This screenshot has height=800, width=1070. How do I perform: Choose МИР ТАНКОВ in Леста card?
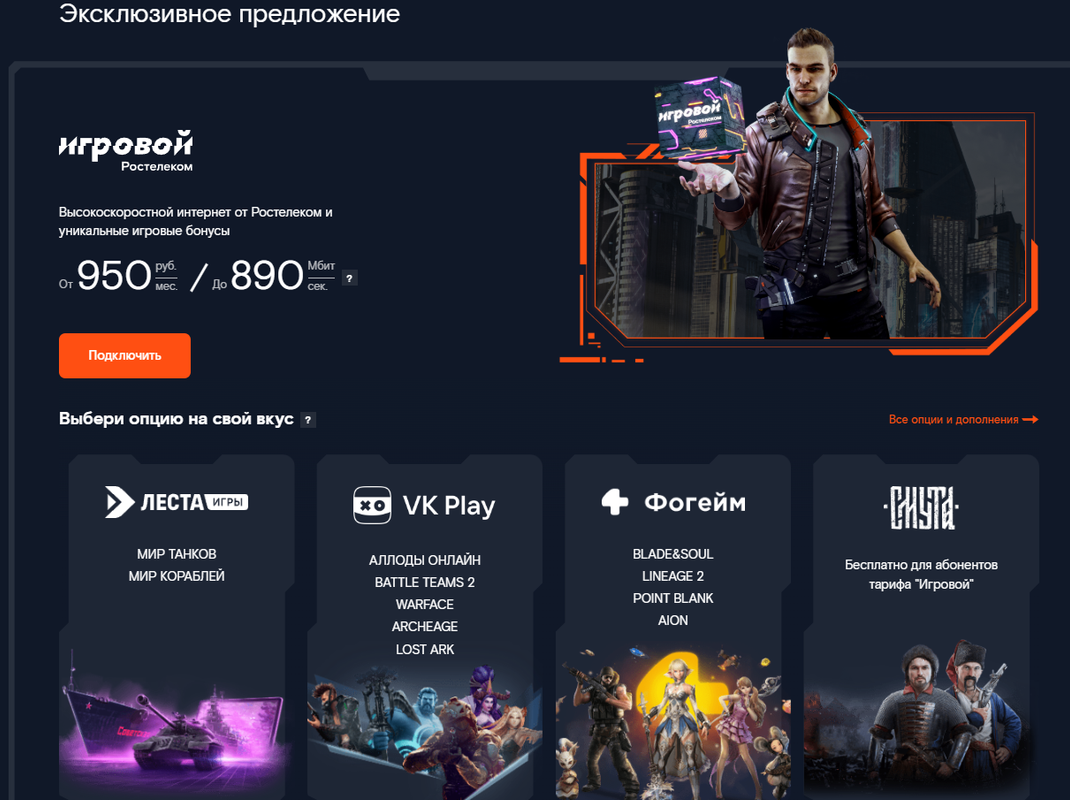177,554
